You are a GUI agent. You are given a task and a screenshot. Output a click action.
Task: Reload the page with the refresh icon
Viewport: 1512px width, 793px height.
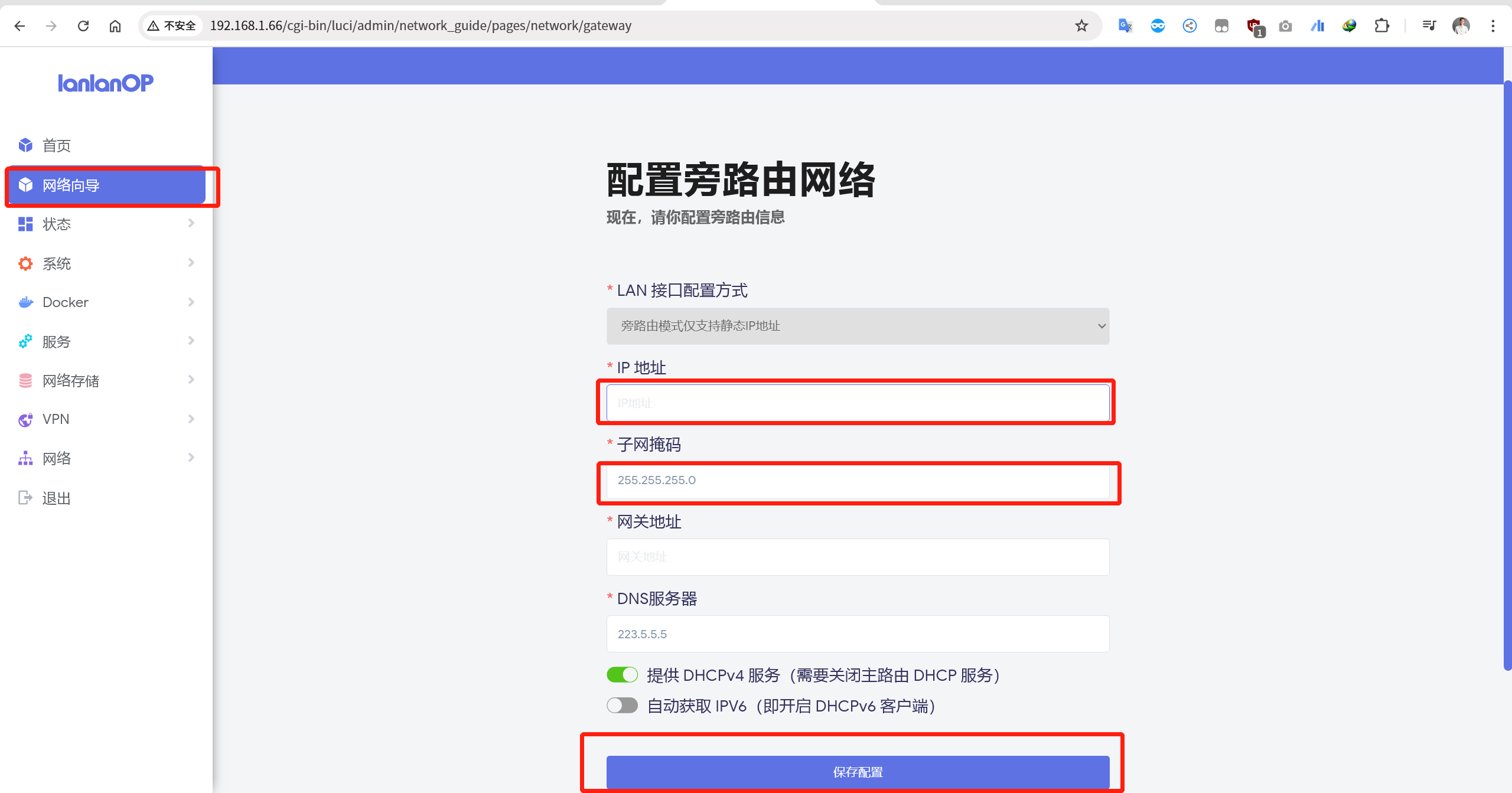coord(83,26)
